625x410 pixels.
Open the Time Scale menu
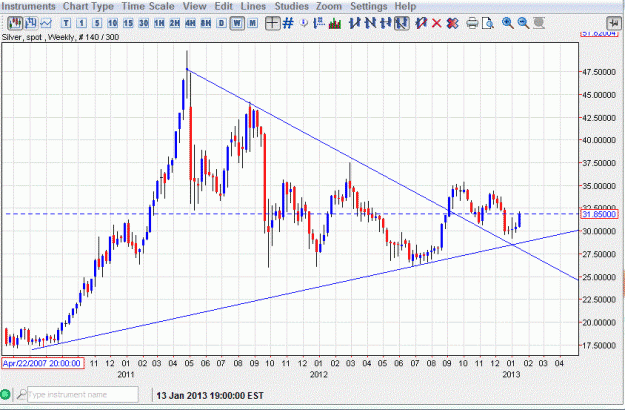coord(148,6)
